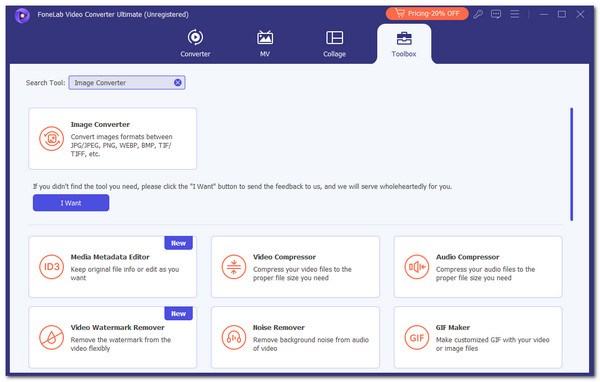
Task: Clear the search tool field
Action: [178, 82]
